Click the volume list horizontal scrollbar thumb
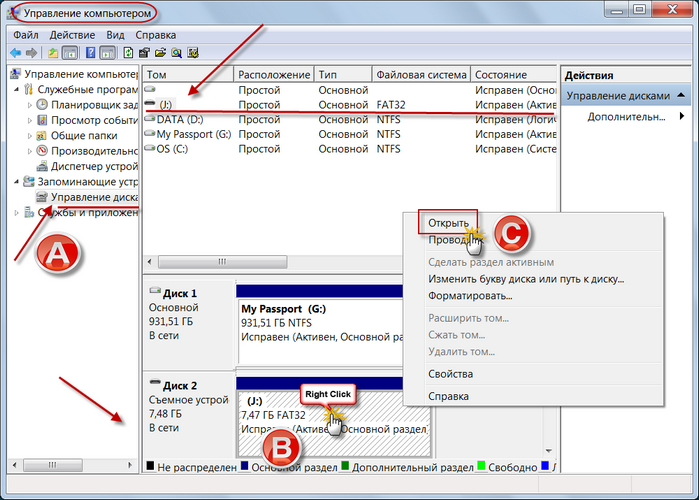Viewport: 699px width, 500px height. [222, 262]
